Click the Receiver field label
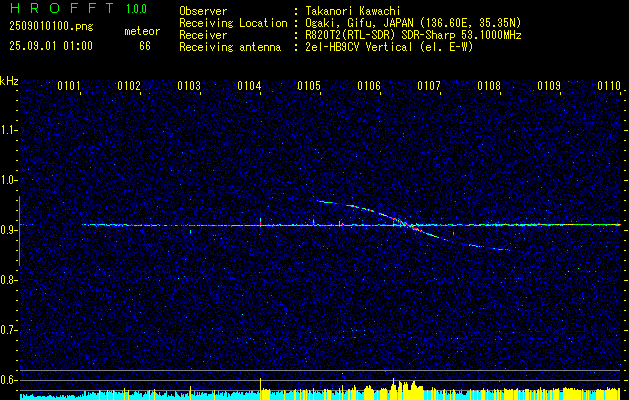This screenshot has width=629, height=400. [x=203, y=35]
